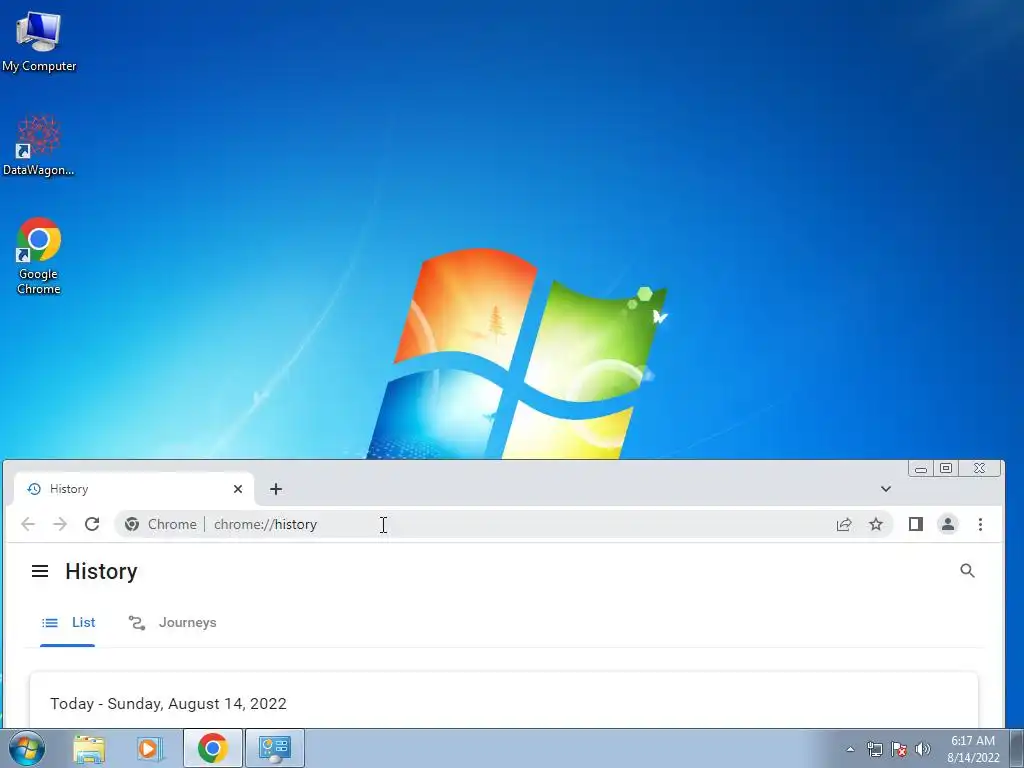
Task: Open a new tab with plus button
Action: pyautogui.click(x=276, y=488)
